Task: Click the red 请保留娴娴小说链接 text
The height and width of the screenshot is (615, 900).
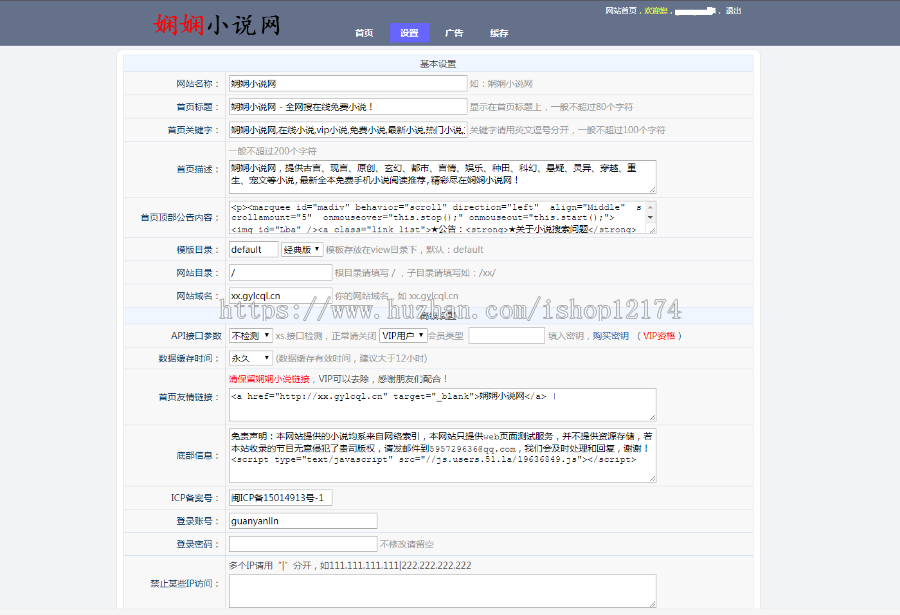Action: click(x=269, y=379)
